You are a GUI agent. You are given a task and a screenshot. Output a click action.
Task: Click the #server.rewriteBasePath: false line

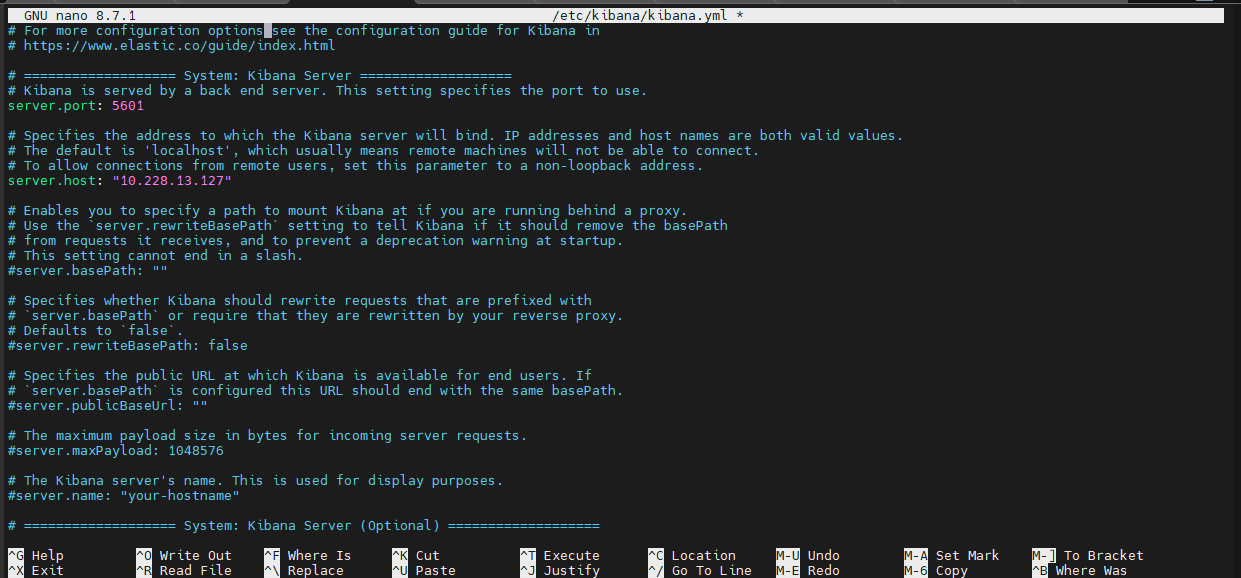[128, 346]
